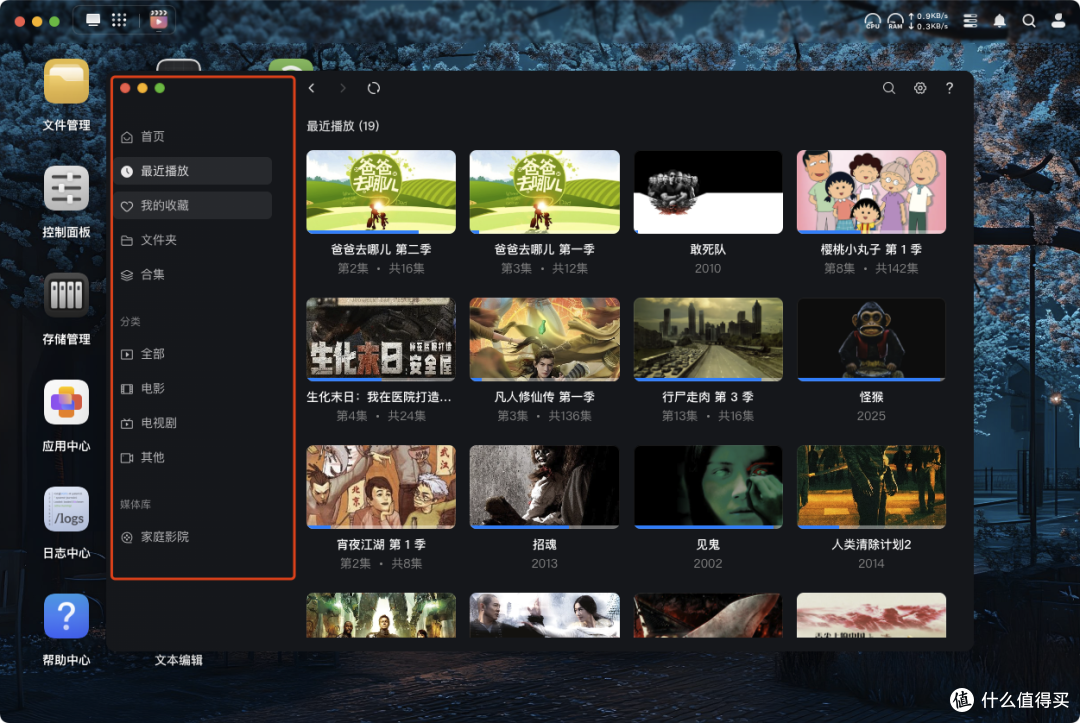The image size is (1080, 723).
Task: Play 人类清除计划2 movie
Action: [x=871, y=487]
